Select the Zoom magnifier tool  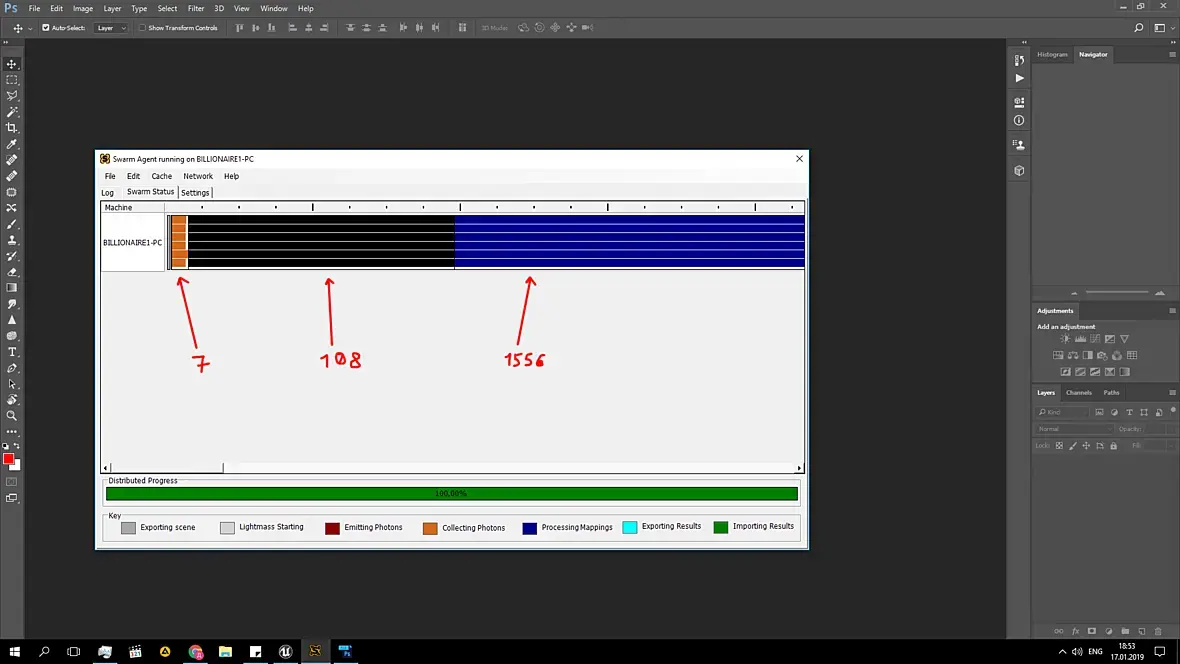(x=12, y=416)
